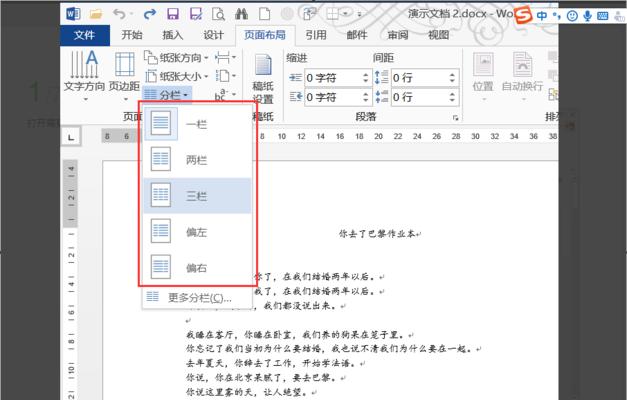Toggle the punctuation mode on the IME bar
This screenshot has width=627, height=400.
(x=557, y=16)
